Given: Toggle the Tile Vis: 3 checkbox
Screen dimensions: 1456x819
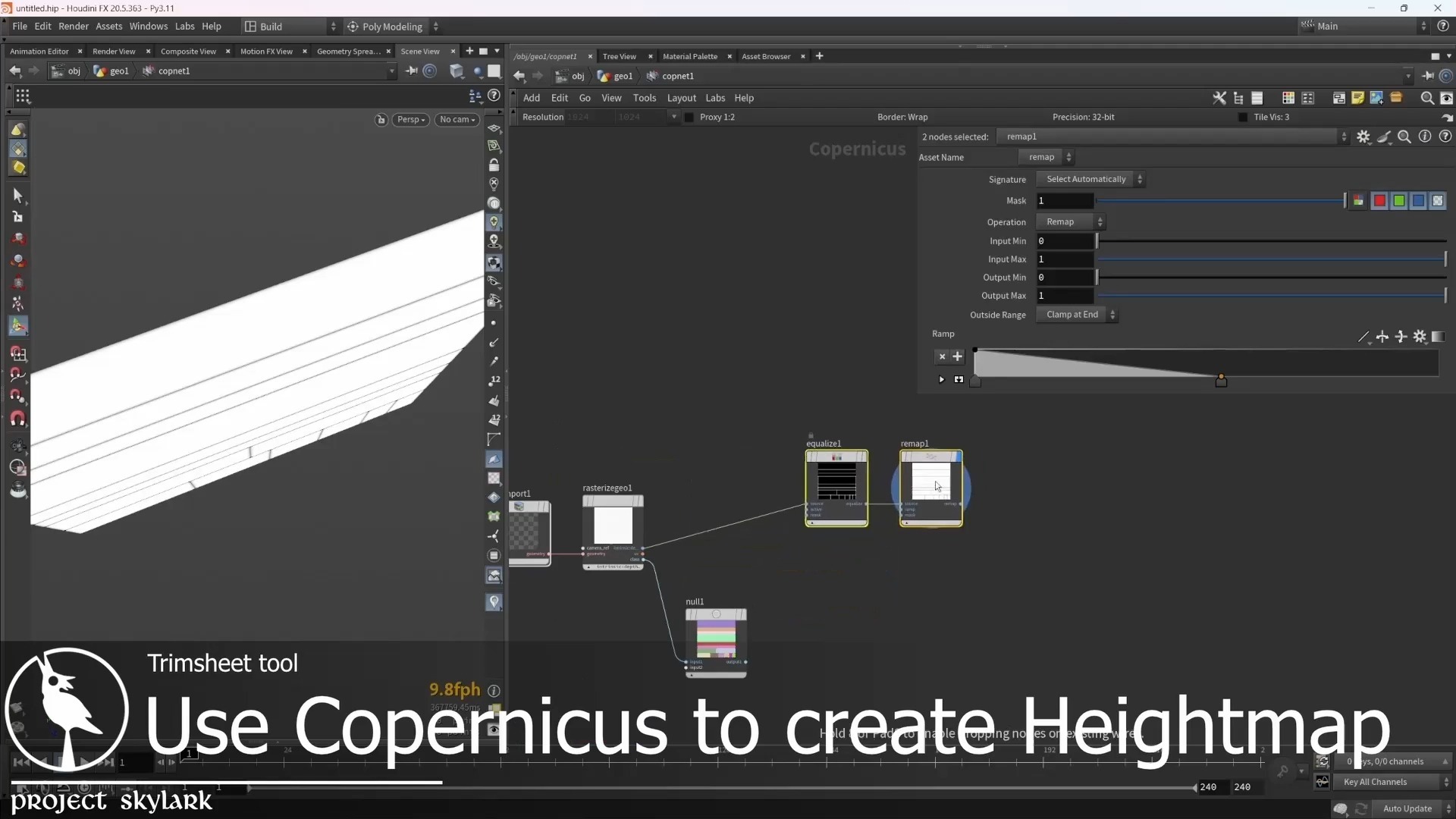Looking at the screenshot, I should click(x=1242, y=118).
